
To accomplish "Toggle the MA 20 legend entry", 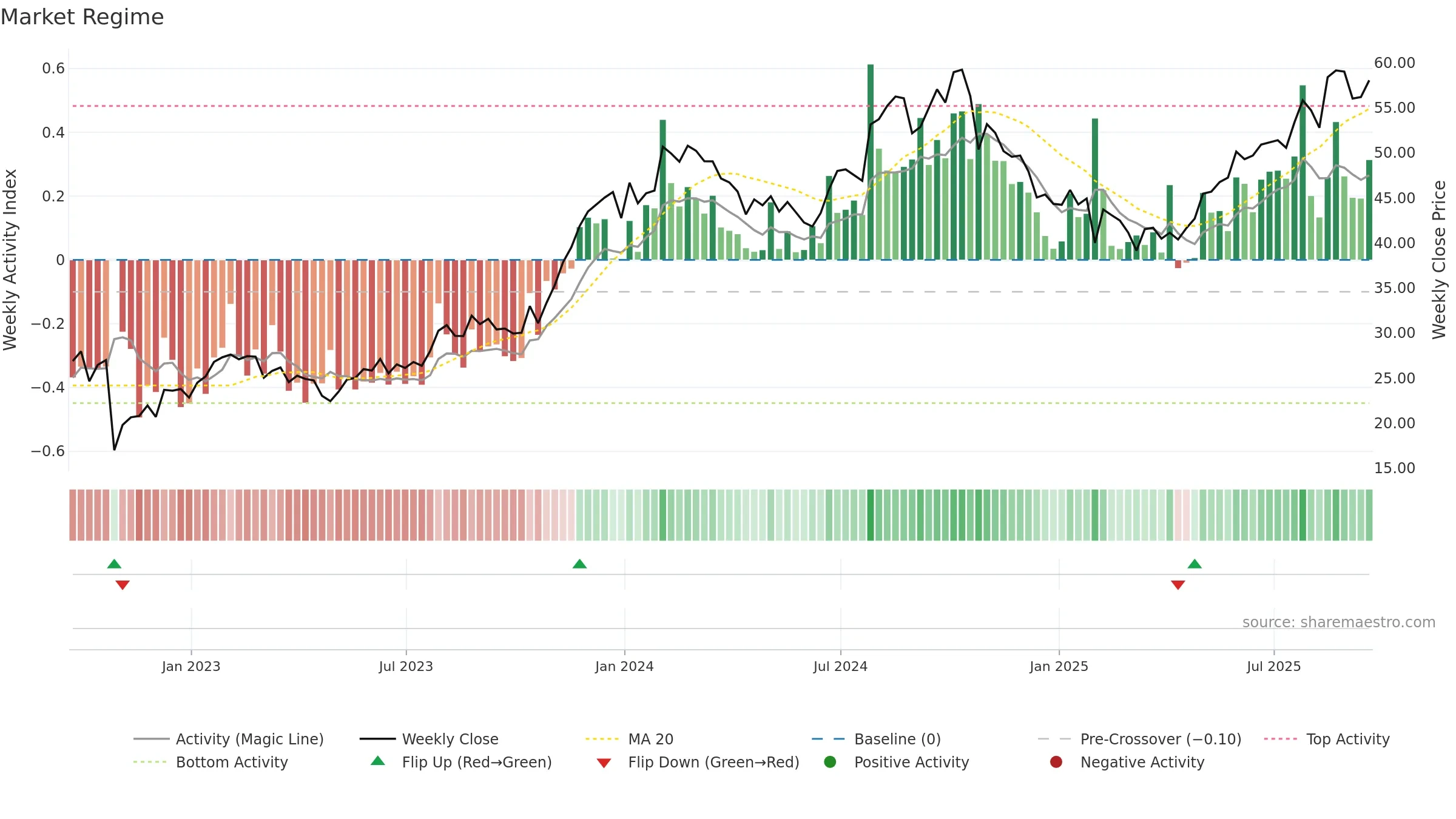I will tap(629, 739).
